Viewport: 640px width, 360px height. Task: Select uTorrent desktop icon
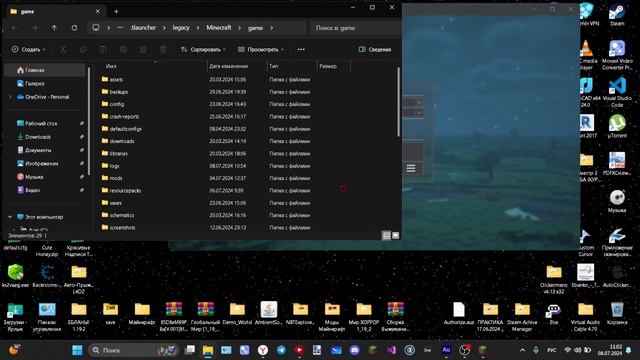(x=617, y=127)
